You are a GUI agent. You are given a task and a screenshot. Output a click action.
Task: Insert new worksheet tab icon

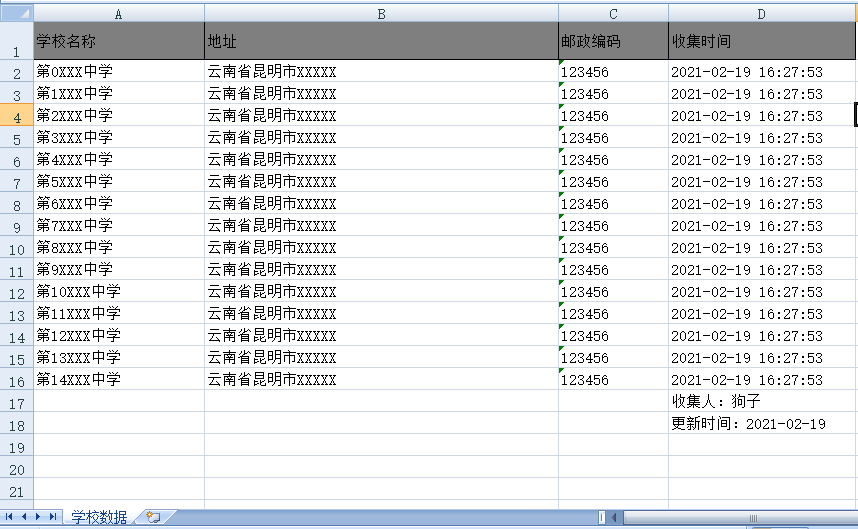tap(154, 517)
